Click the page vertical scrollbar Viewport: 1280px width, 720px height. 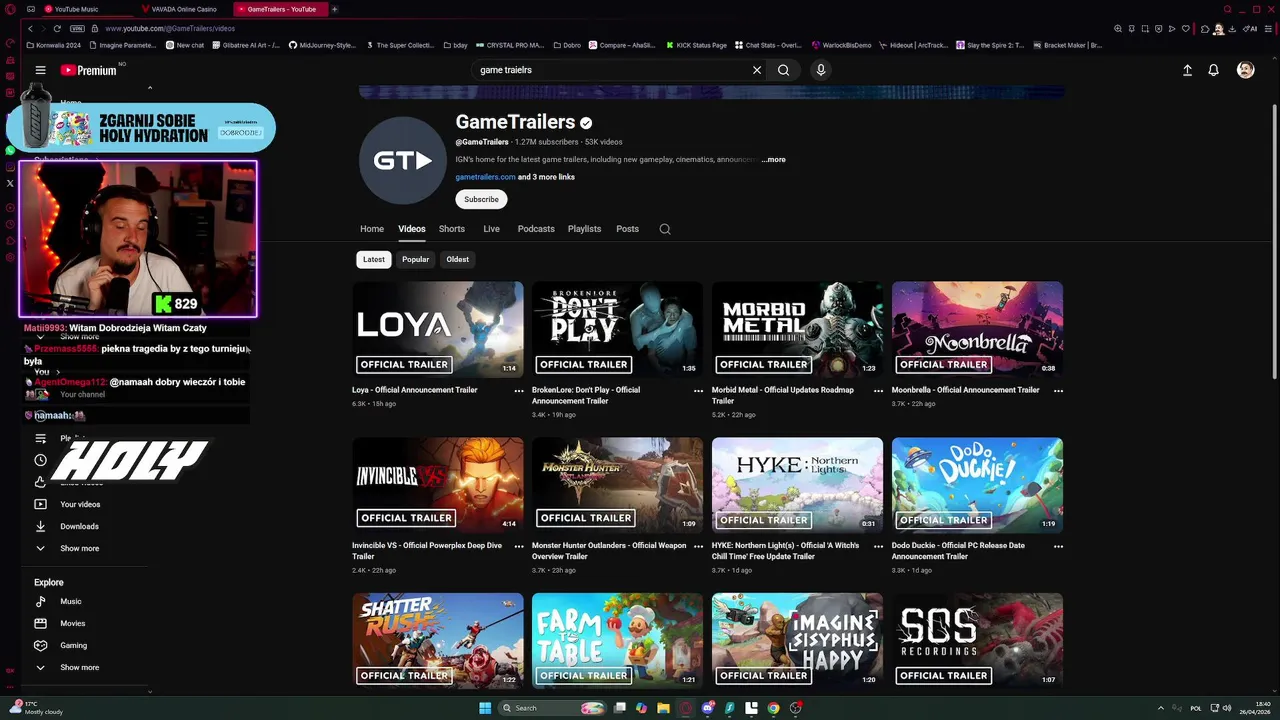1274,240
